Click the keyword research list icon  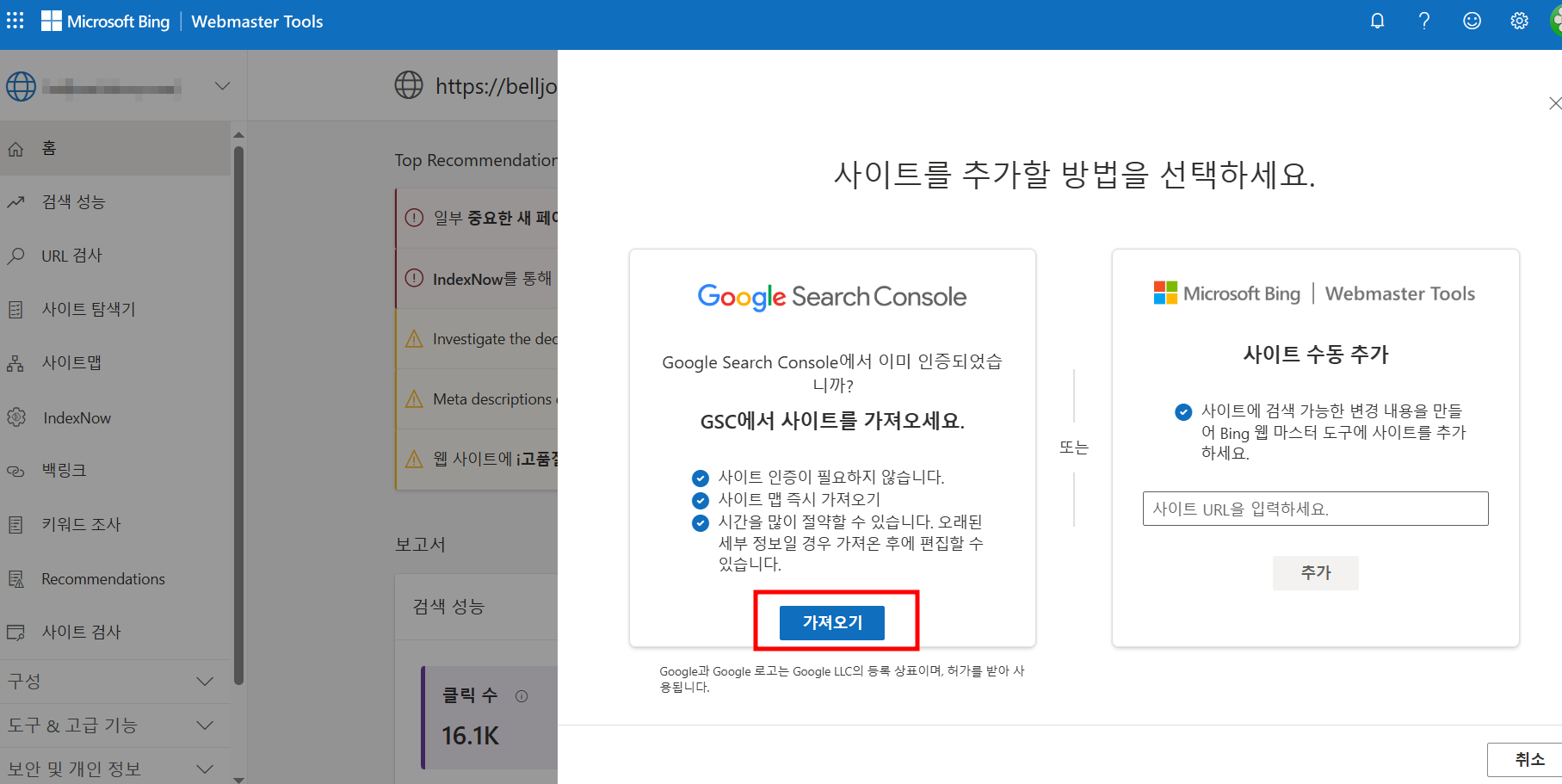15,524
